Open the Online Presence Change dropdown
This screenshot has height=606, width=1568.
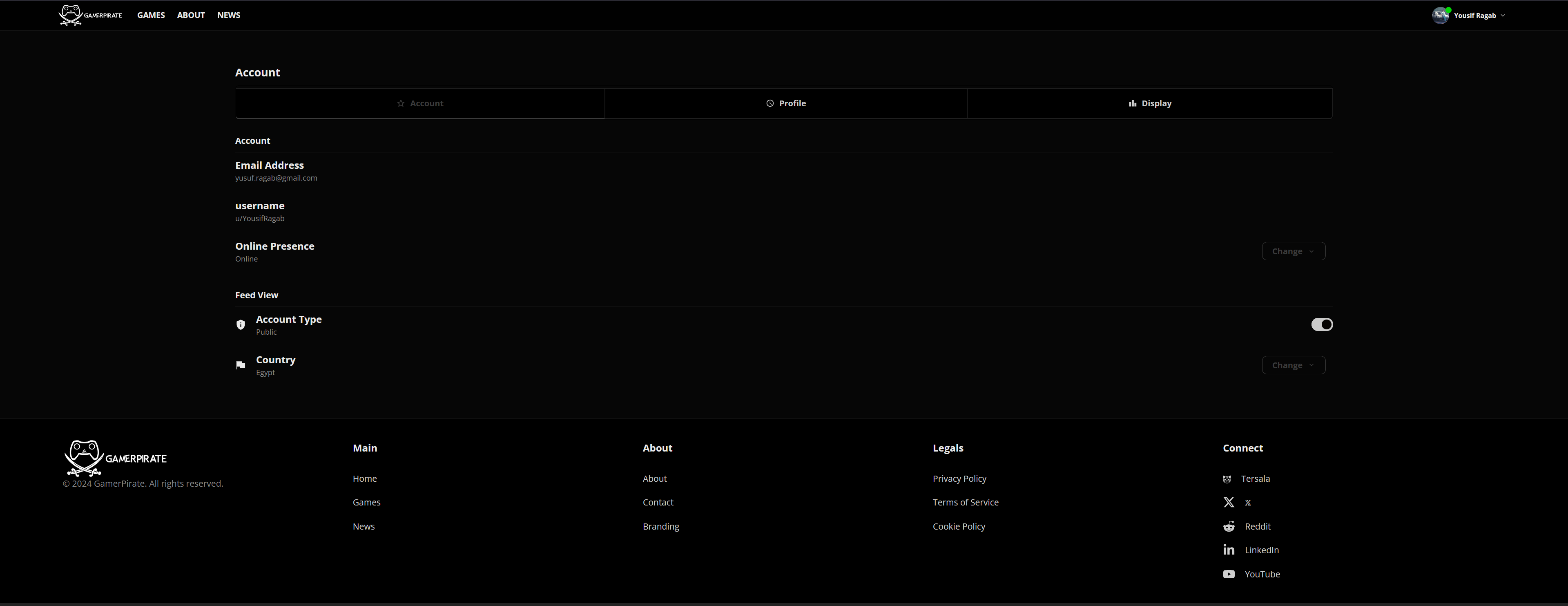coord(1293,252)
